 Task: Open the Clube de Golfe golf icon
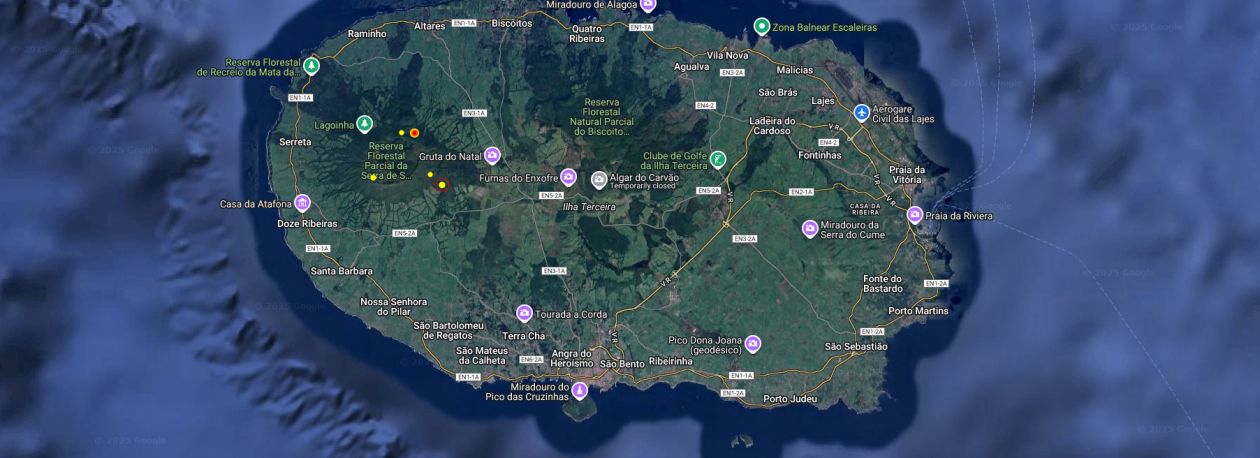(718, 159)
